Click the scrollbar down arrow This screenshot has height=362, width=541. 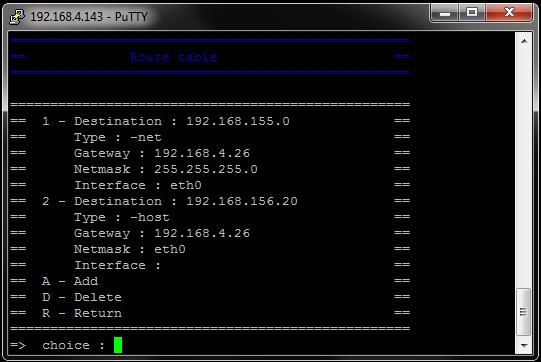[524, 345]
